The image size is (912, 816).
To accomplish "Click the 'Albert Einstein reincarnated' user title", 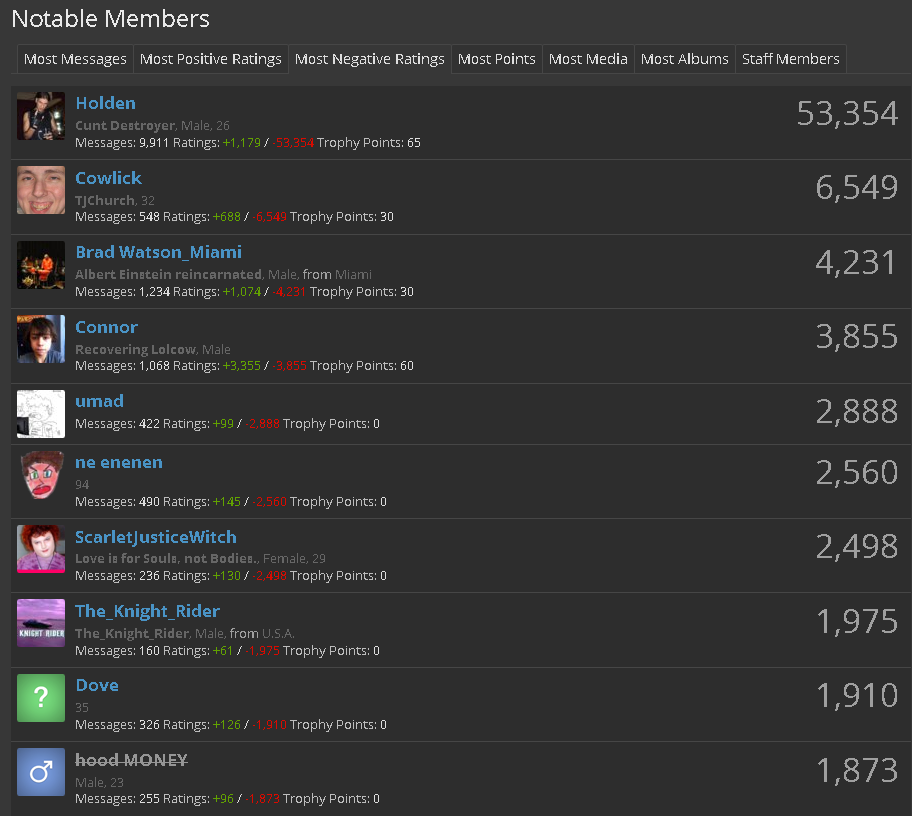I will point(169,275).
